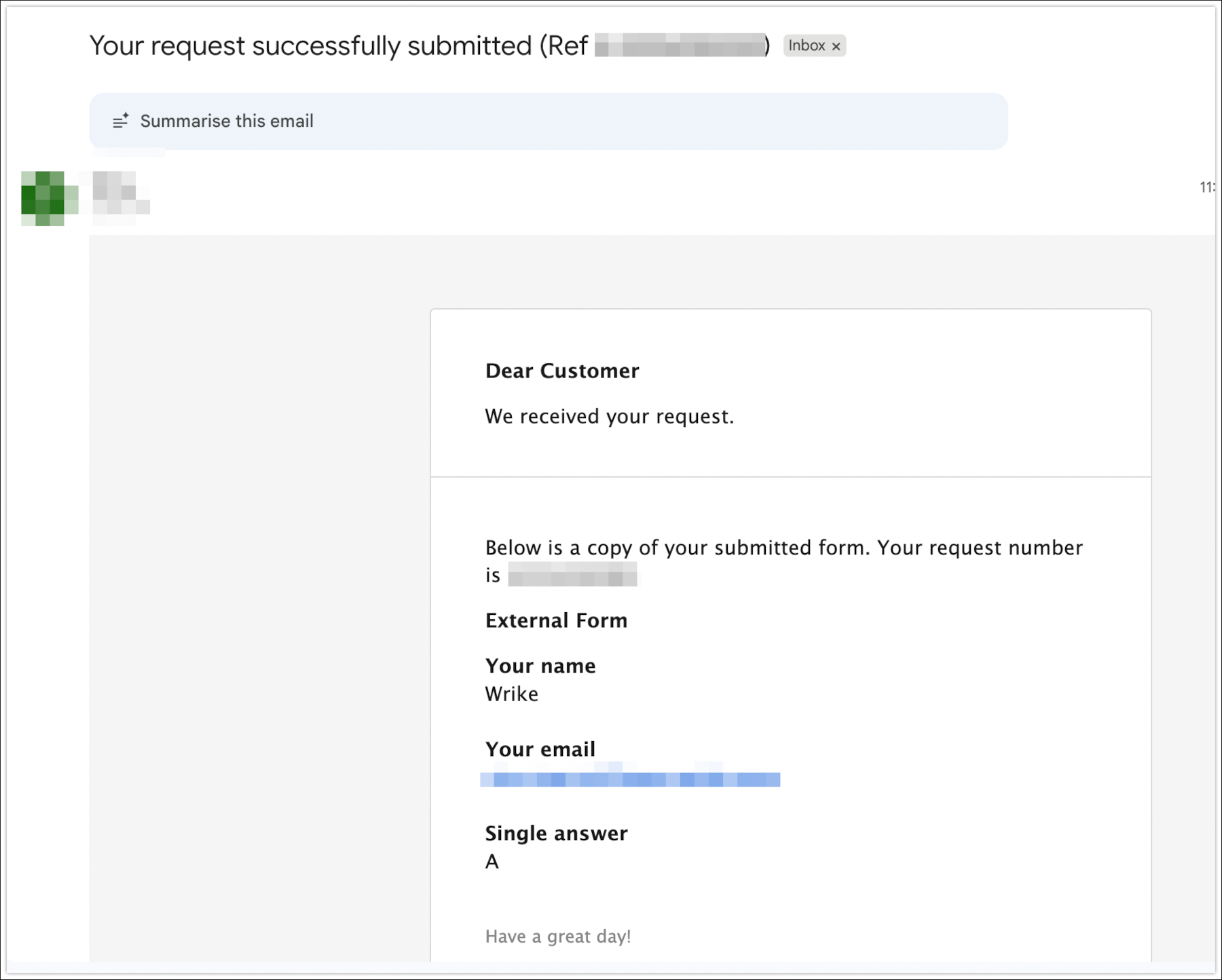Viewport: 1222px width, 980px height.
Task: Click the sparkle summarise icon
Action: (x=121, y=121)
